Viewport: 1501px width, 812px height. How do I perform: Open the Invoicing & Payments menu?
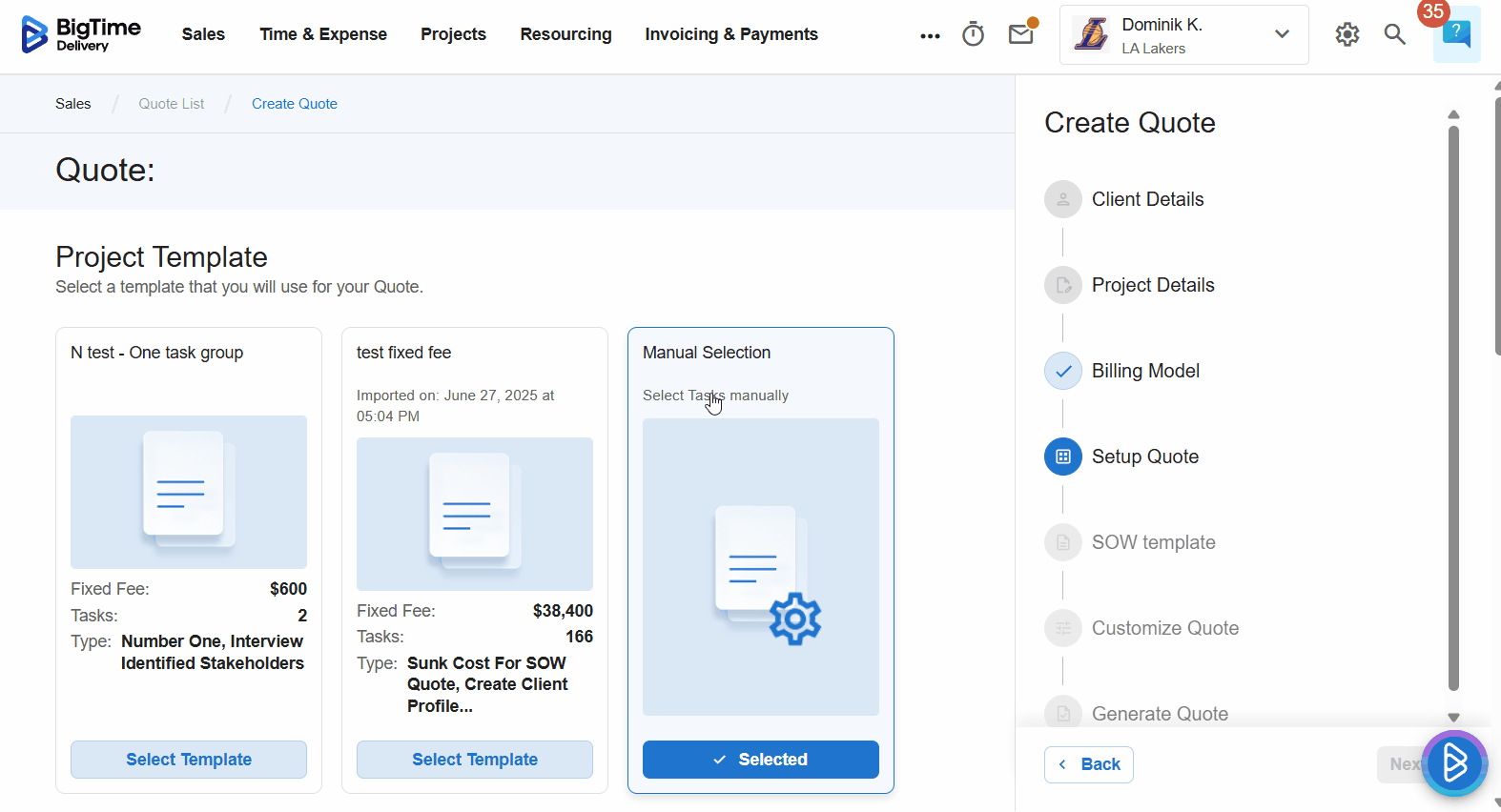730,34
